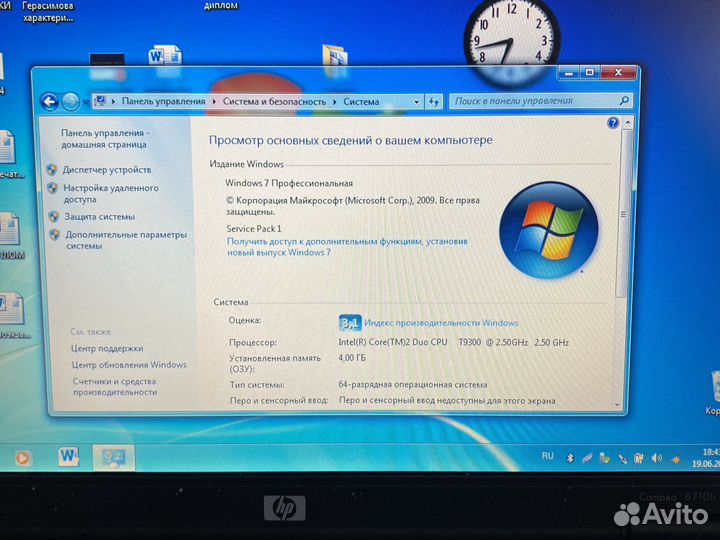Click 'Windows 7 Профессиональная' edition text
Screen dimensions: 720x540
289,183
